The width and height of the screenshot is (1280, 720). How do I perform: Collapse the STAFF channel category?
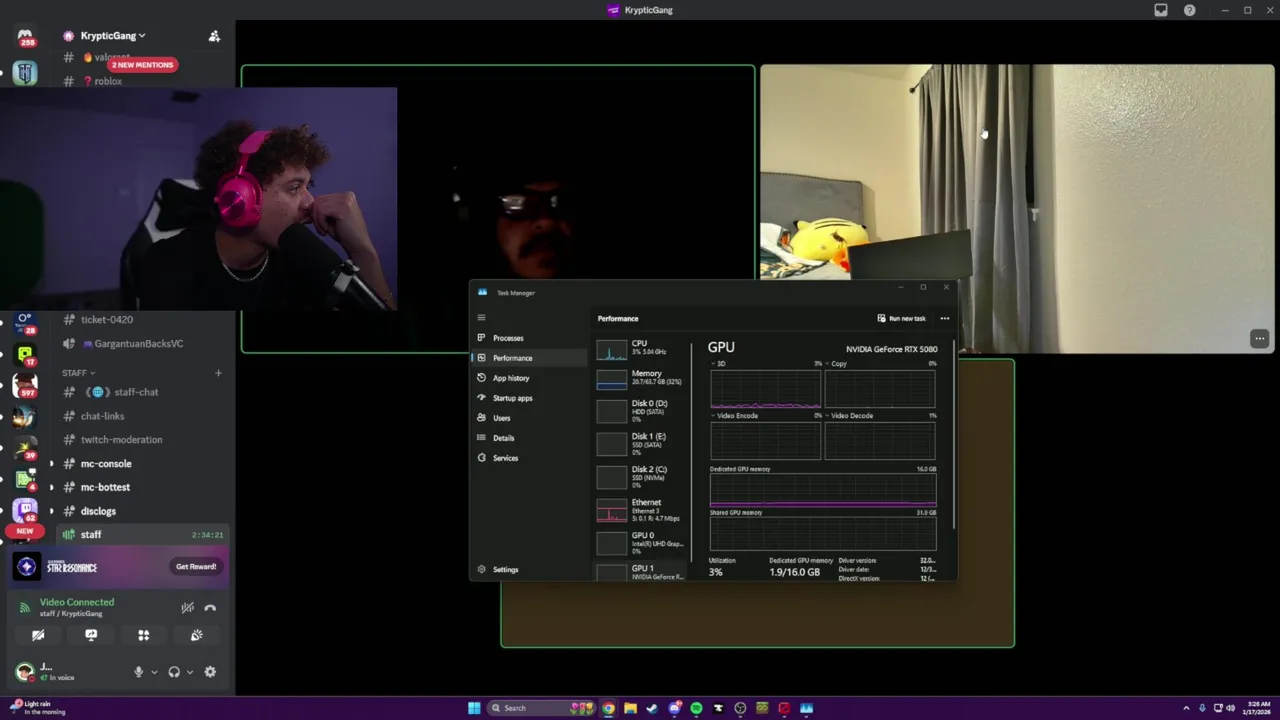[x=79, y=373]
